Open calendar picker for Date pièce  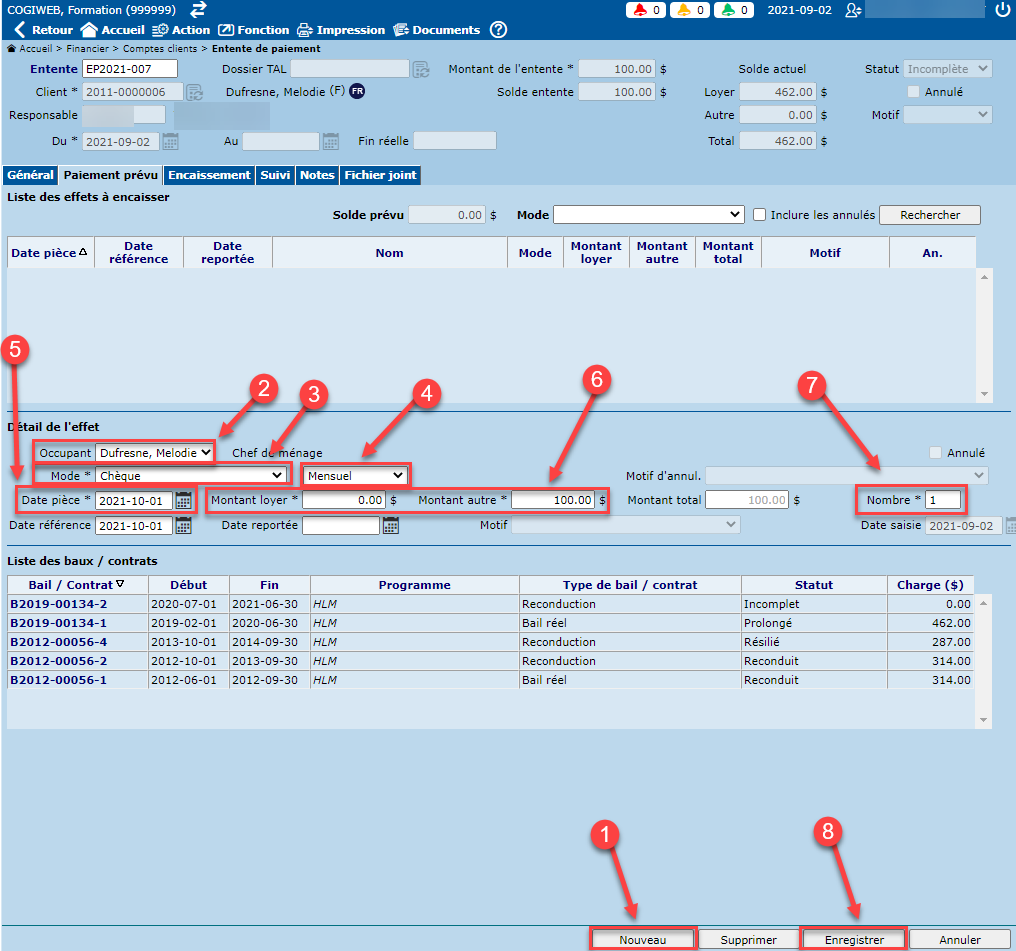tap(184, 500)
